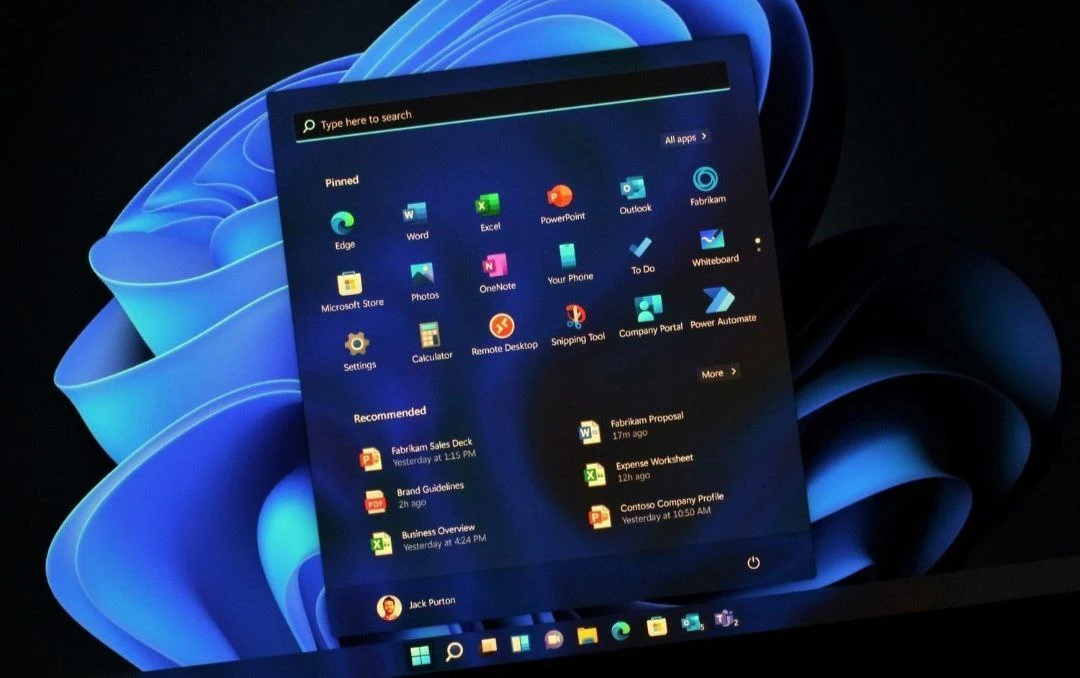
Task: Open the Company Portal app
Action: click(x=650, y=316)
